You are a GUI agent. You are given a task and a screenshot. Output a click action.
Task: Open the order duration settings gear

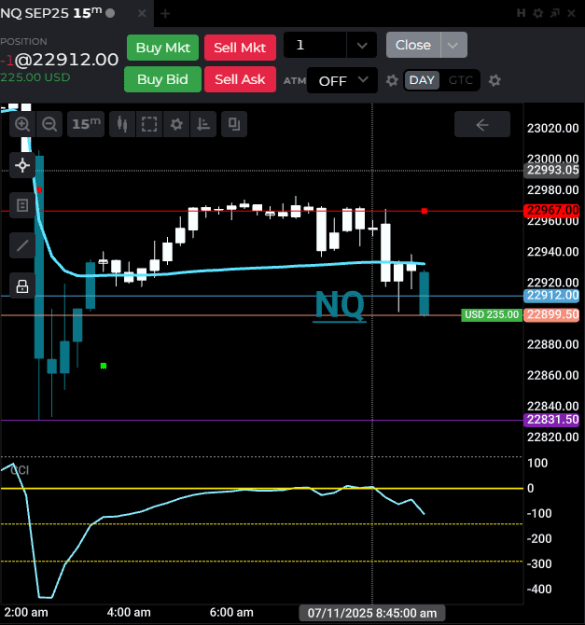pos(495,81)
